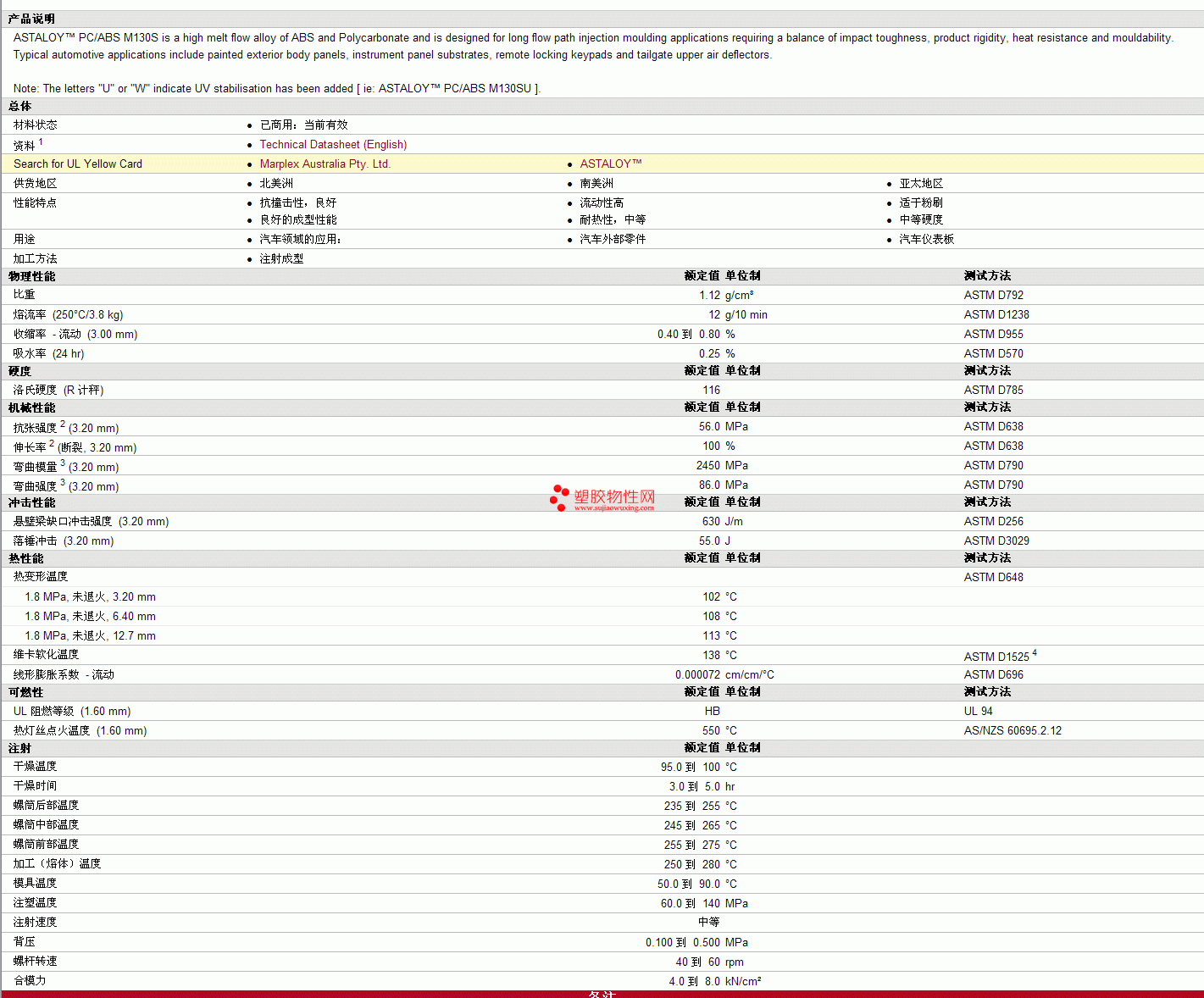
Task: Click ASTM D696 test method
Action: click(x=994, y=675)
